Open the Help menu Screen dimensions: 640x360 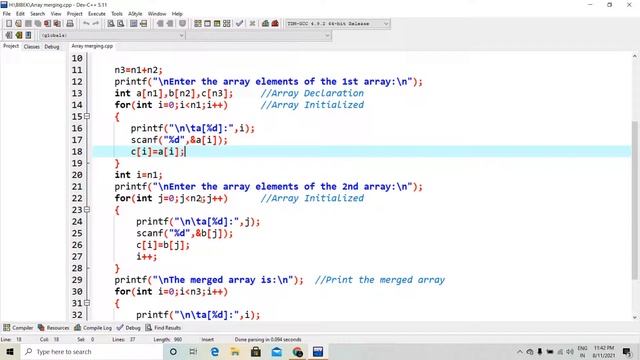click(x=177, y=13)
